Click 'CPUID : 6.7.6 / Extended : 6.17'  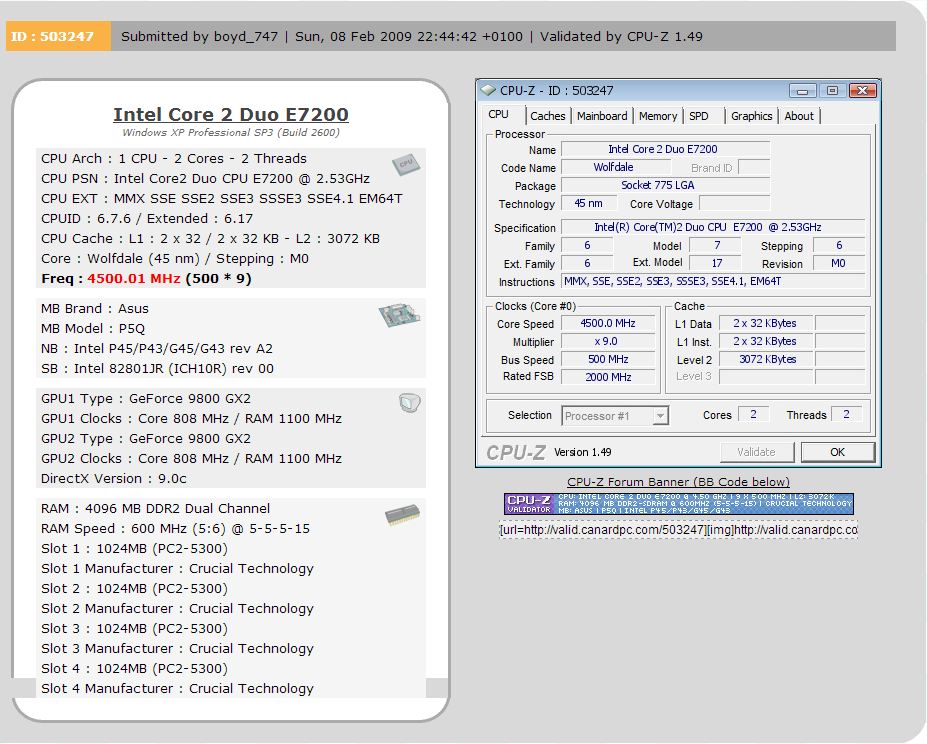[x=147, y=219]
